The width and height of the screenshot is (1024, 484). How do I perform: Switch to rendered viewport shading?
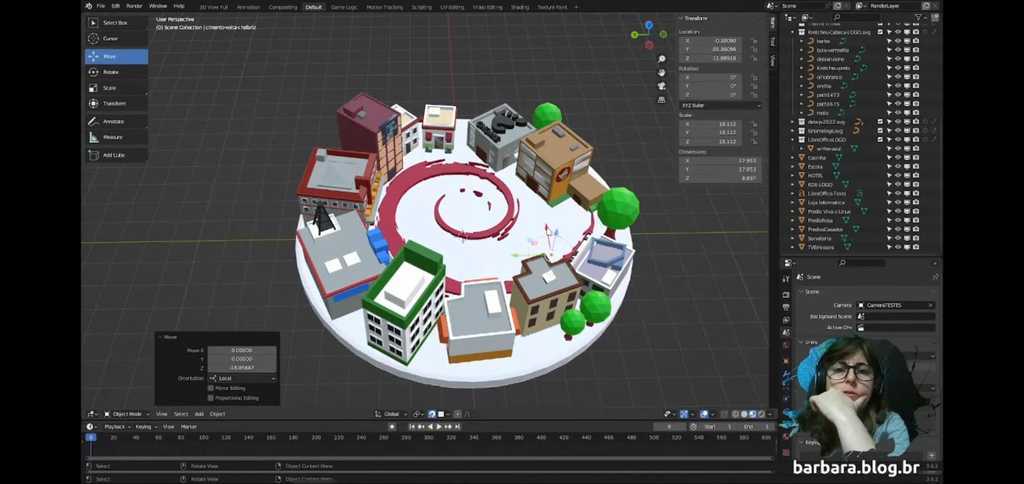[760, 414]
